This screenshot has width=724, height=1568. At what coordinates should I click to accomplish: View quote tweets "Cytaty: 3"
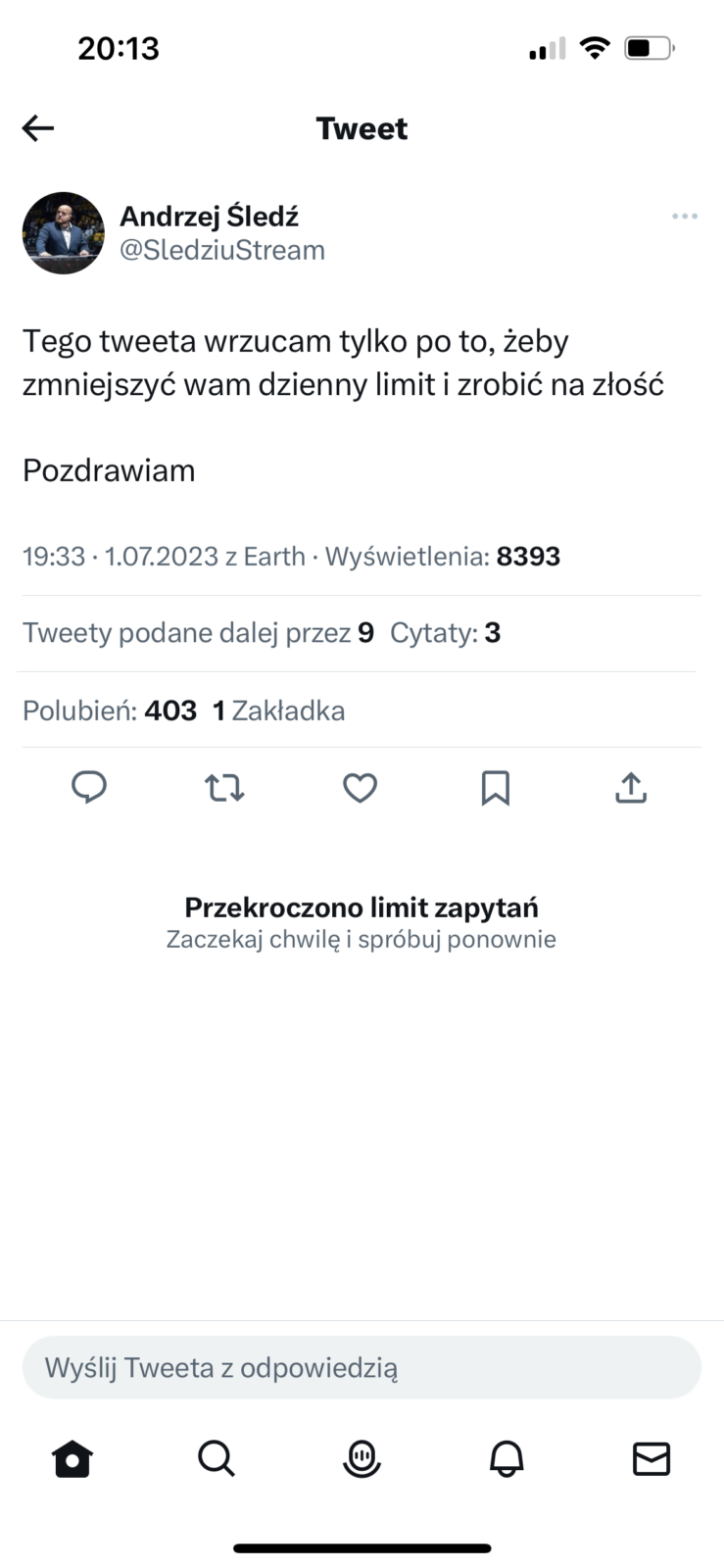point(445,633)
